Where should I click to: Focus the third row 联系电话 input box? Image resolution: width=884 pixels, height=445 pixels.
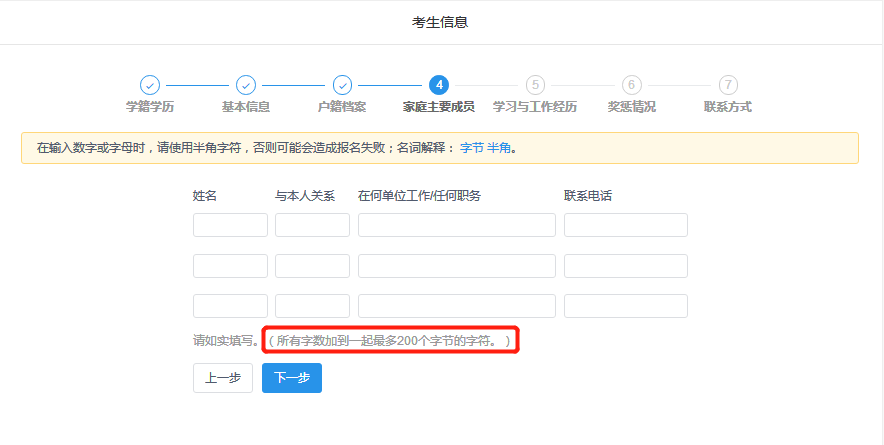pos(625,306)
